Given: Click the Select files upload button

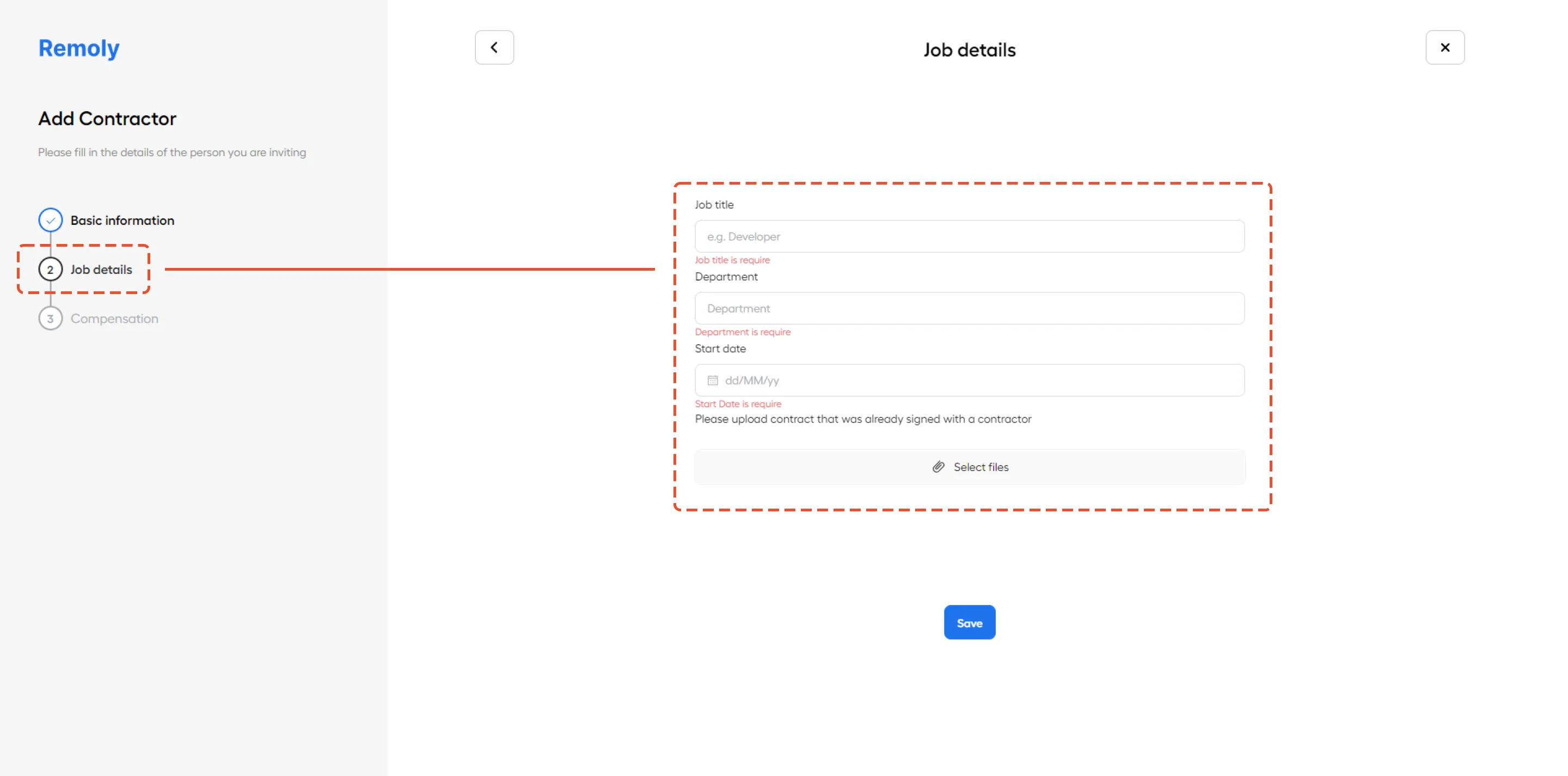Looking at the screenshot, I should click(x=970, y=467).
